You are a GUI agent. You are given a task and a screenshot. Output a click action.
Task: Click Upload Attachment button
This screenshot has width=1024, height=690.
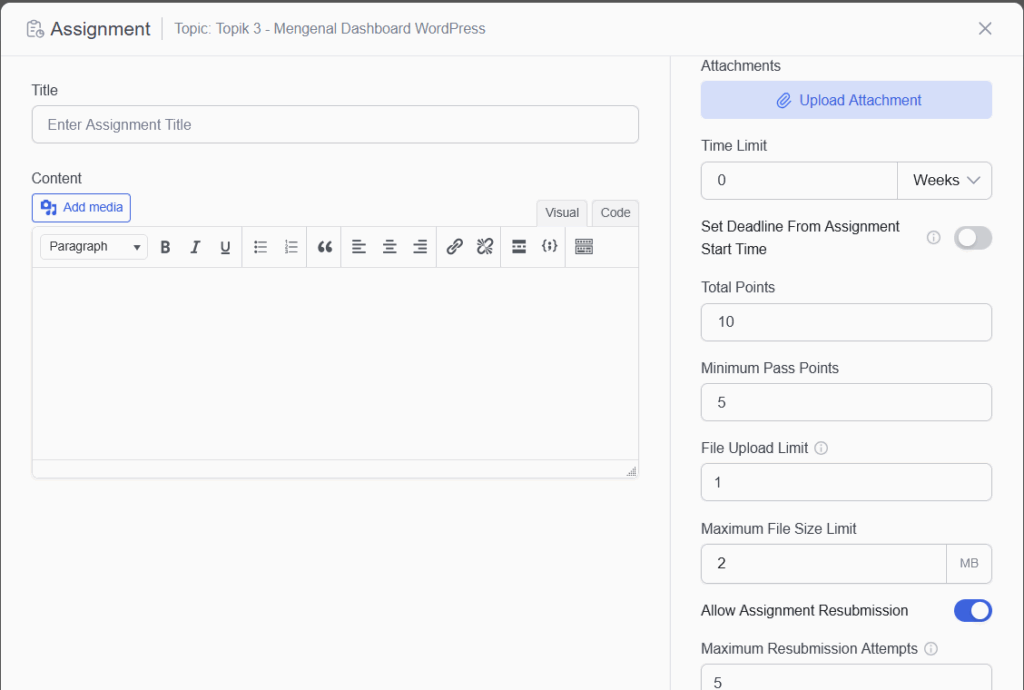(846, 100)
